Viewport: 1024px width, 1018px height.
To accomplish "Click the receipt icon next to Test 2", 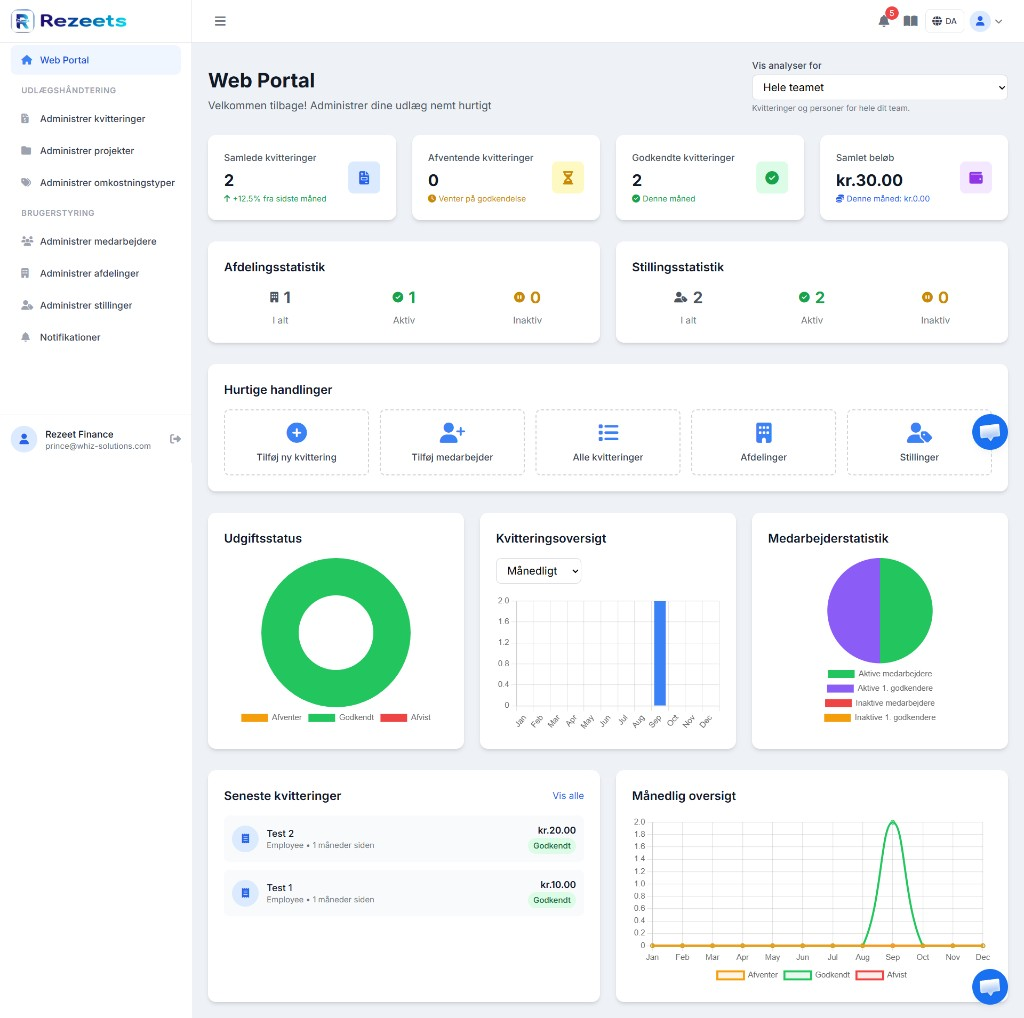I will (246, 838).
